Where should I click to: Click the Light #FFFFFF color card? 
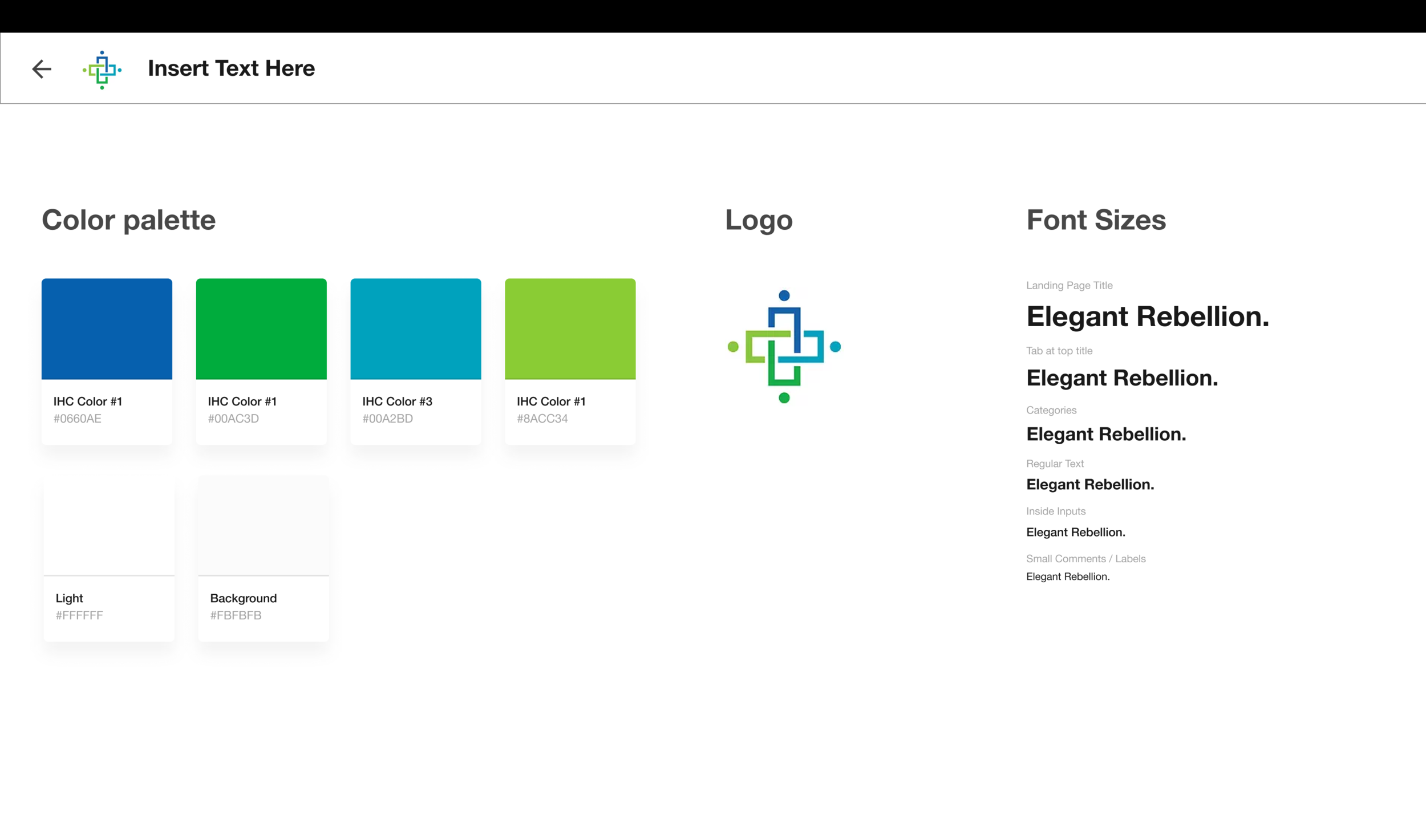point(109,558)
